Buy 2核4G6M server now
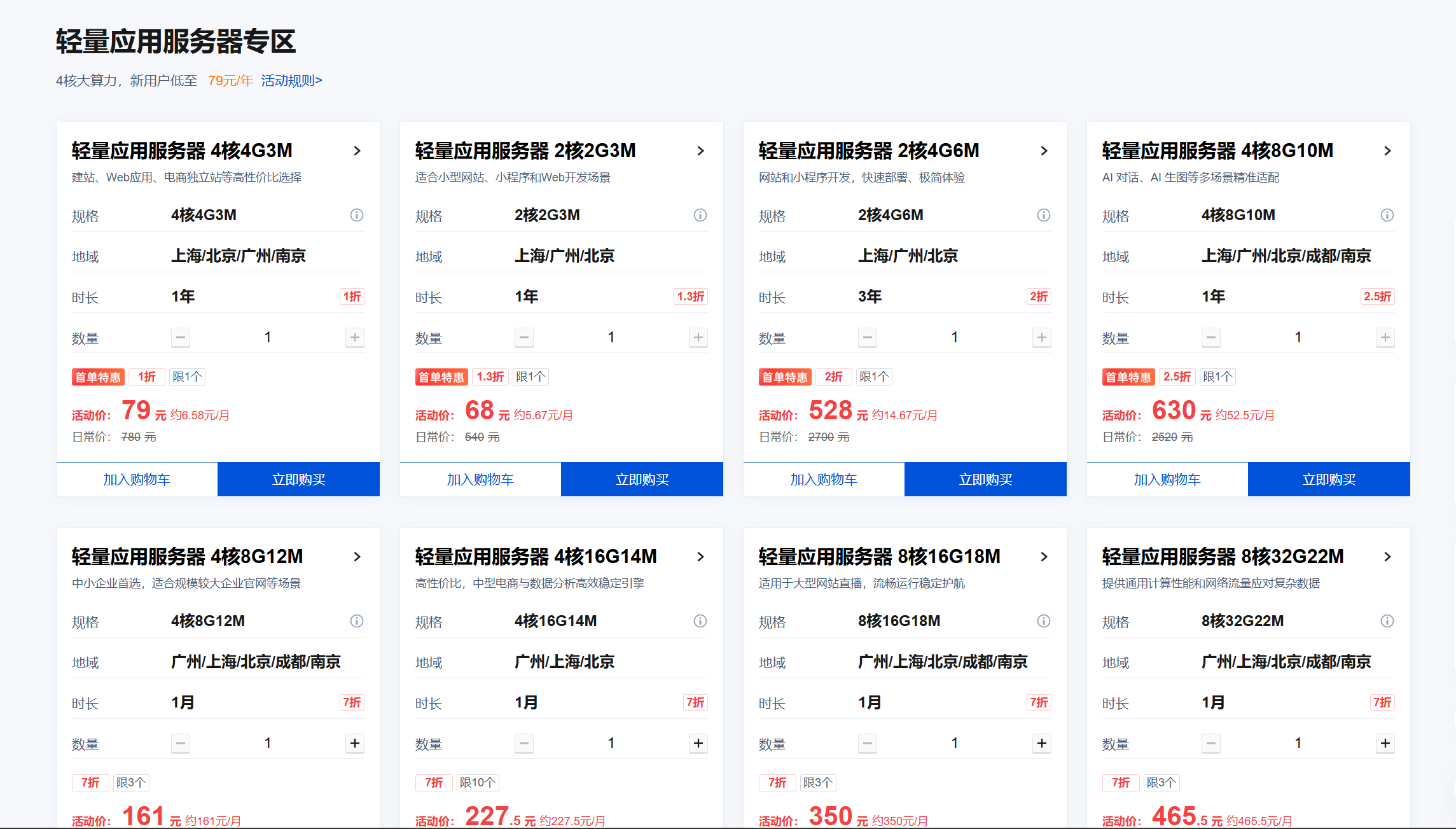 (x=985, y=479)
